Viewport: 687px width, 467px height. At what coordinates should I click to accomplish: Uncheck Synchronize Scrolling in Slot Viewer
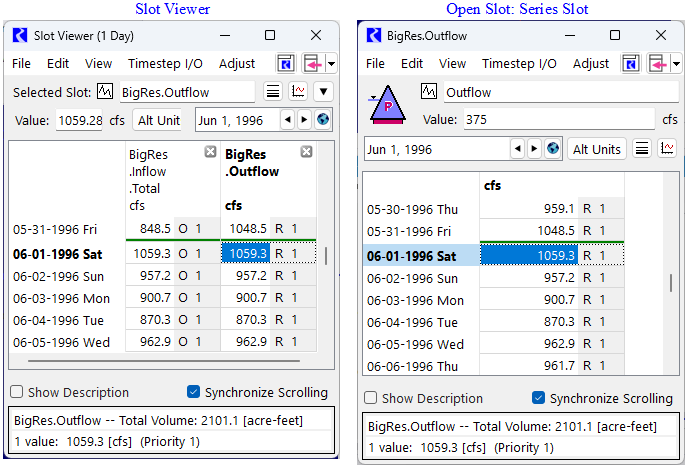coord(194,393)
